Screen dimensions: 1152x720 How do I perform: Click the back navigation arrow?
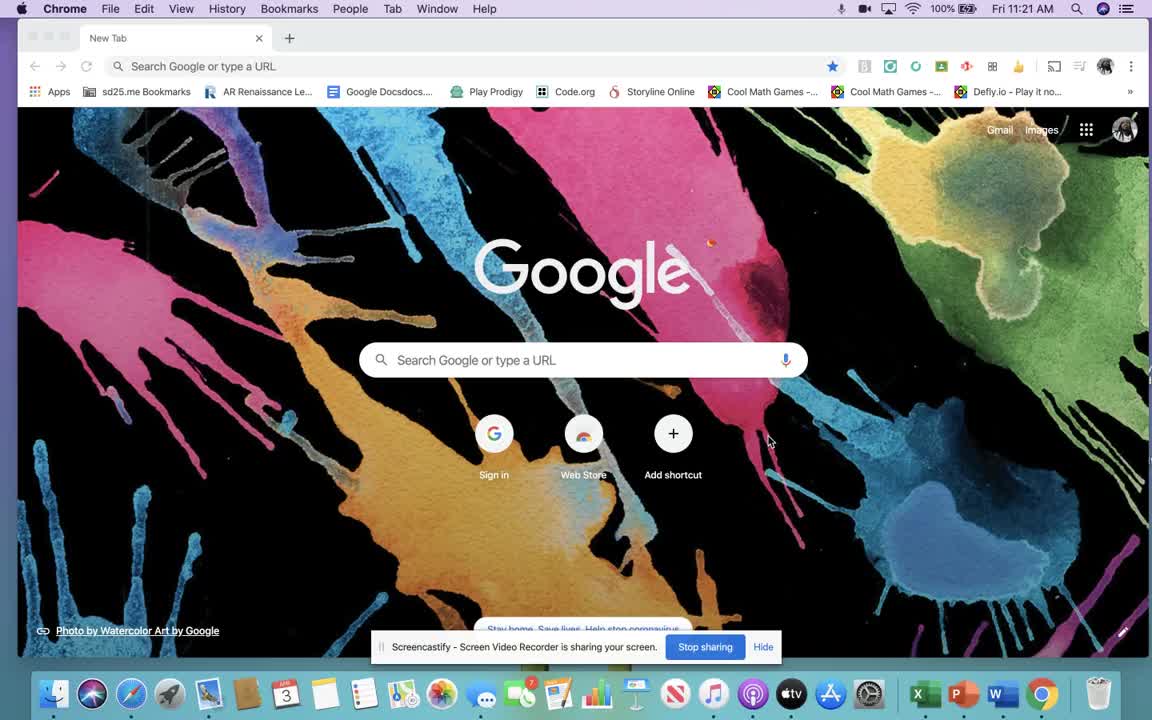[35, 66]
